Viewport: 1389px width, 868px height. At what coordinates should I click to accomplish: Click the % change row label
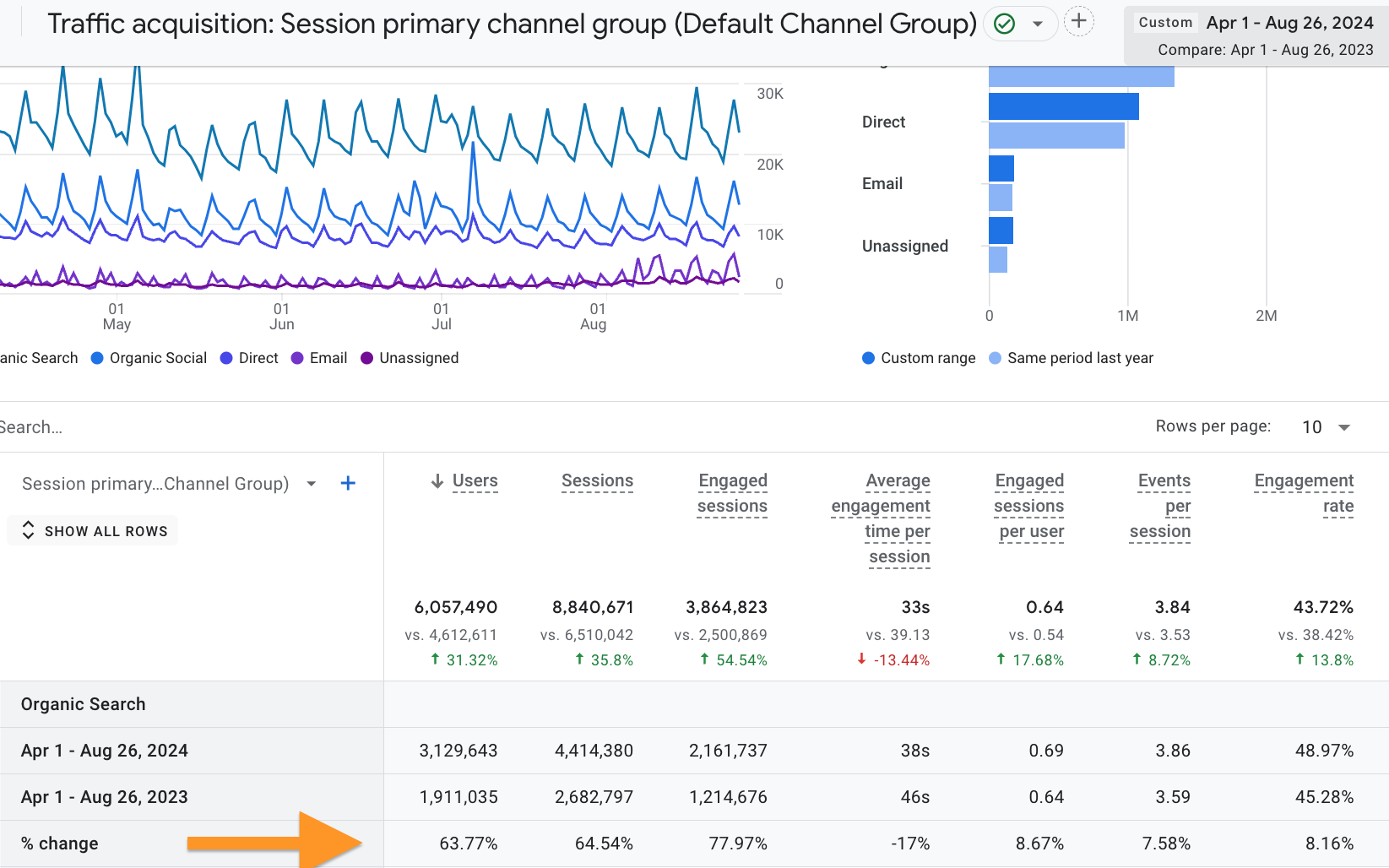click(x=59, y=844)
